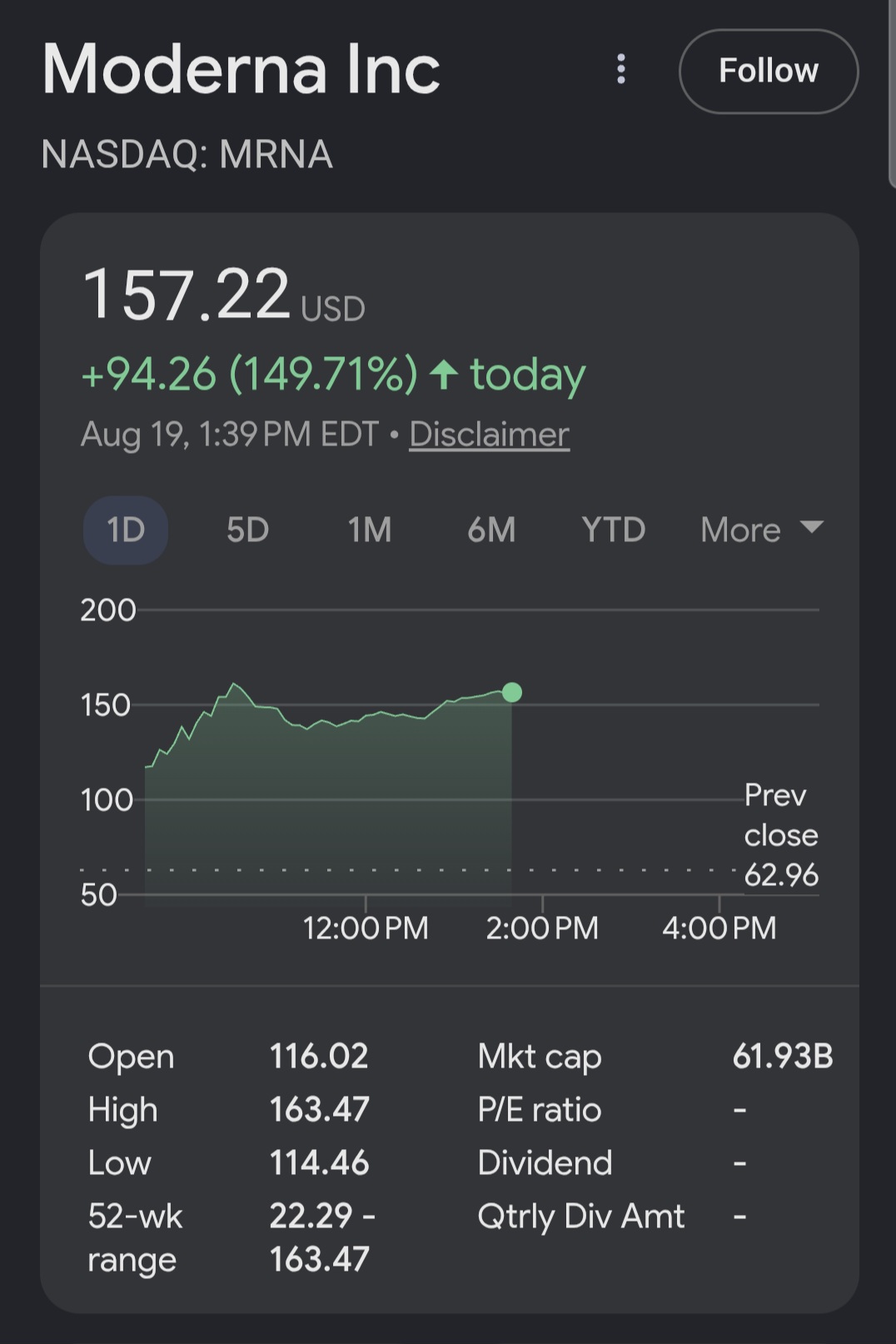Click the chart peak near 163
896x1344 pixels.
pos(234,684)
